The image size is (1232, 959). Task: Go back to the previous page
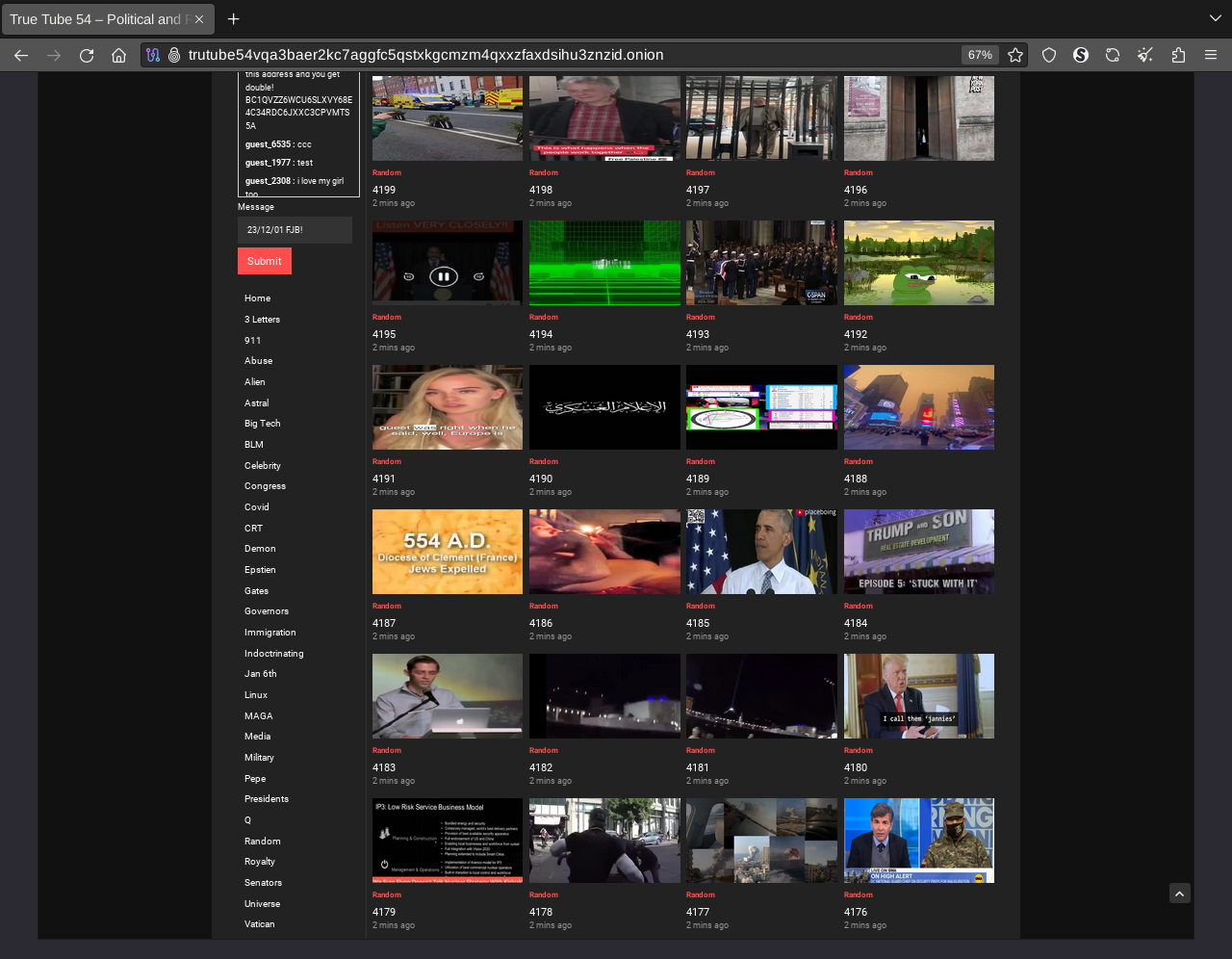[21, 55]
